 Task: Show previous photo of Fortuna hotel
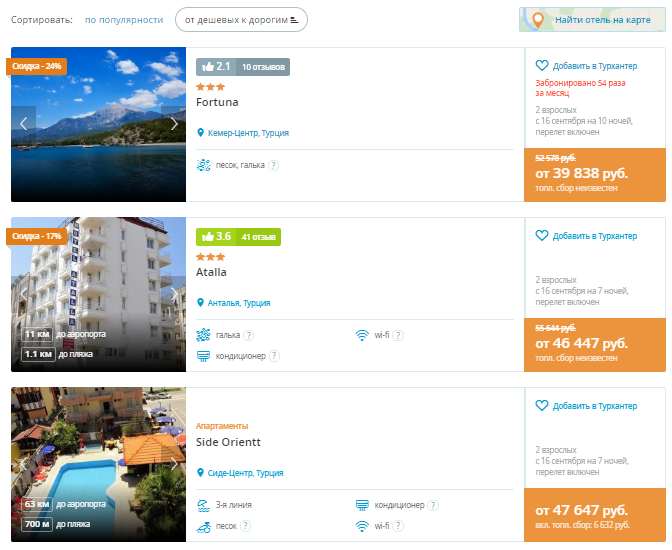[24, 124]
